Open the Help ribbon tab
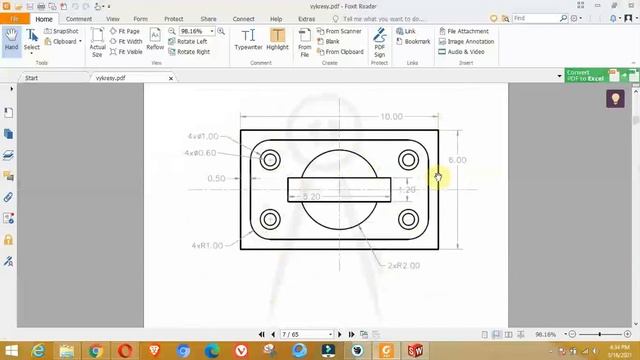 click(276, 19)
